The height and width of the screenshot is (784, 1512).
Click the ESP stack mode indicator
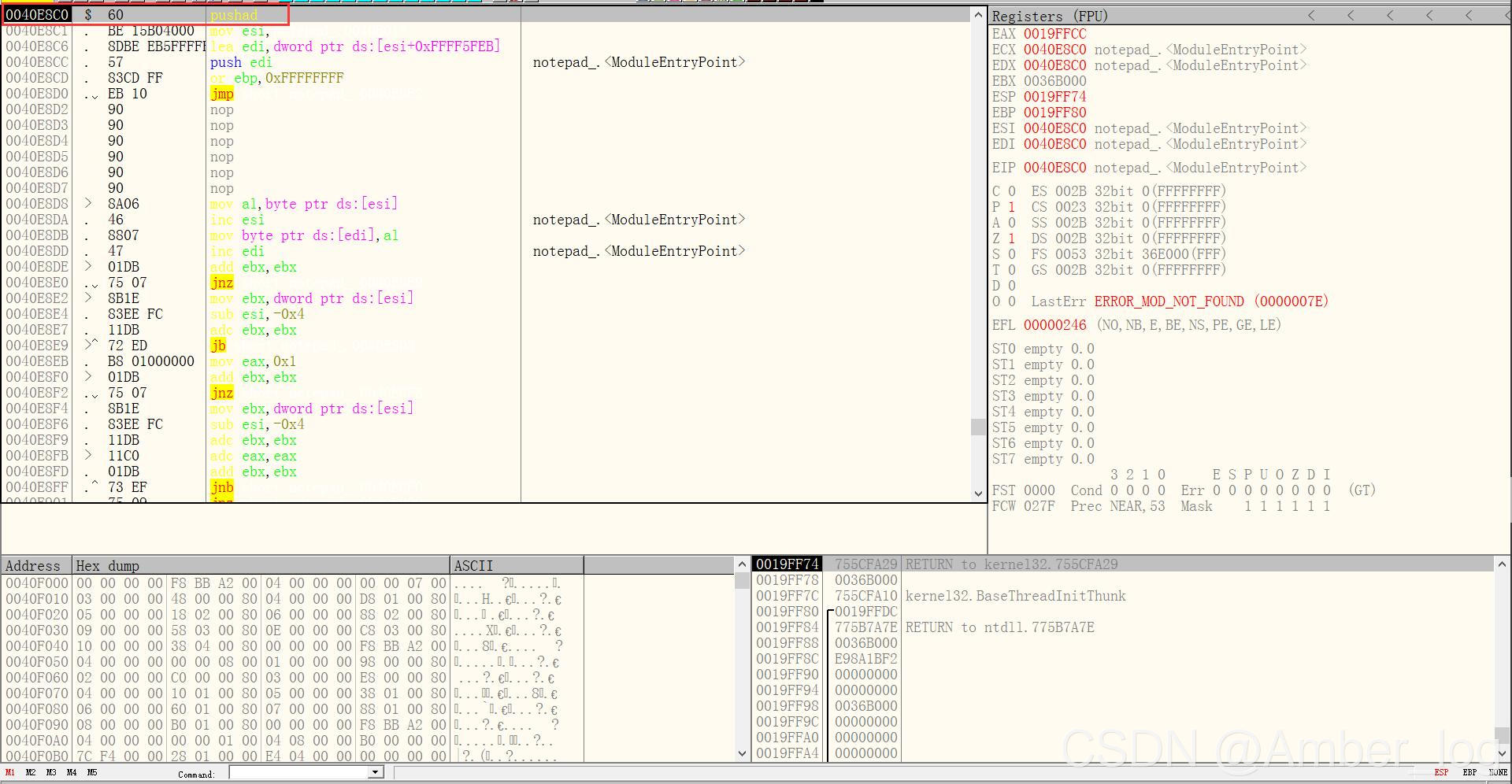(x=1441, y=773)
